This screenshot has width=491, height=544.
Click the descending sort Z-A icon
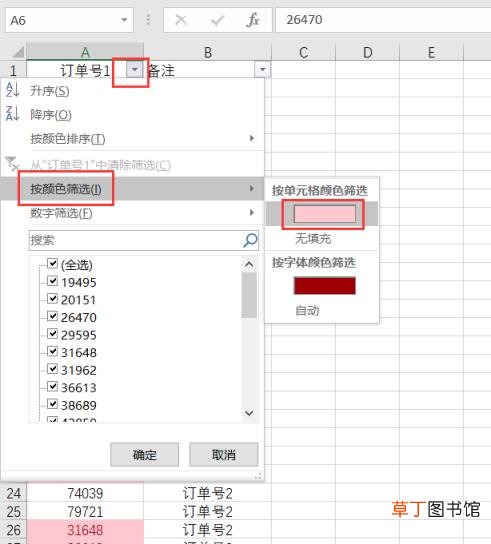[12, 114]
